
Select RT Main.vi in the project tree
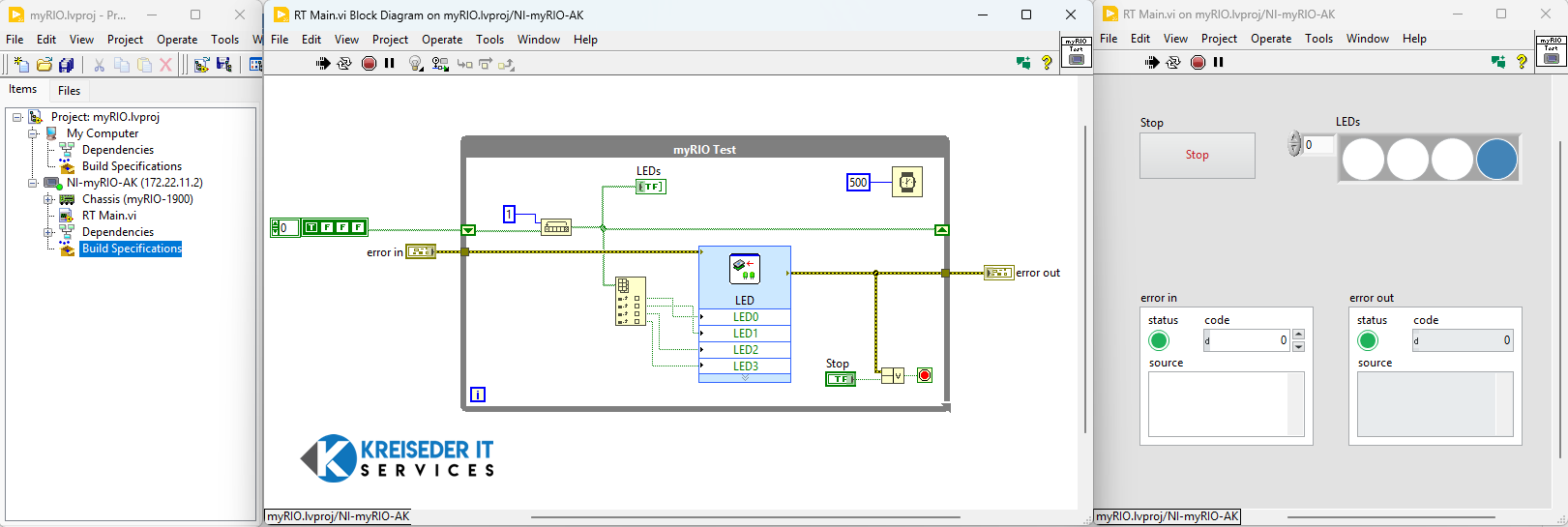(x=108, y=216)
